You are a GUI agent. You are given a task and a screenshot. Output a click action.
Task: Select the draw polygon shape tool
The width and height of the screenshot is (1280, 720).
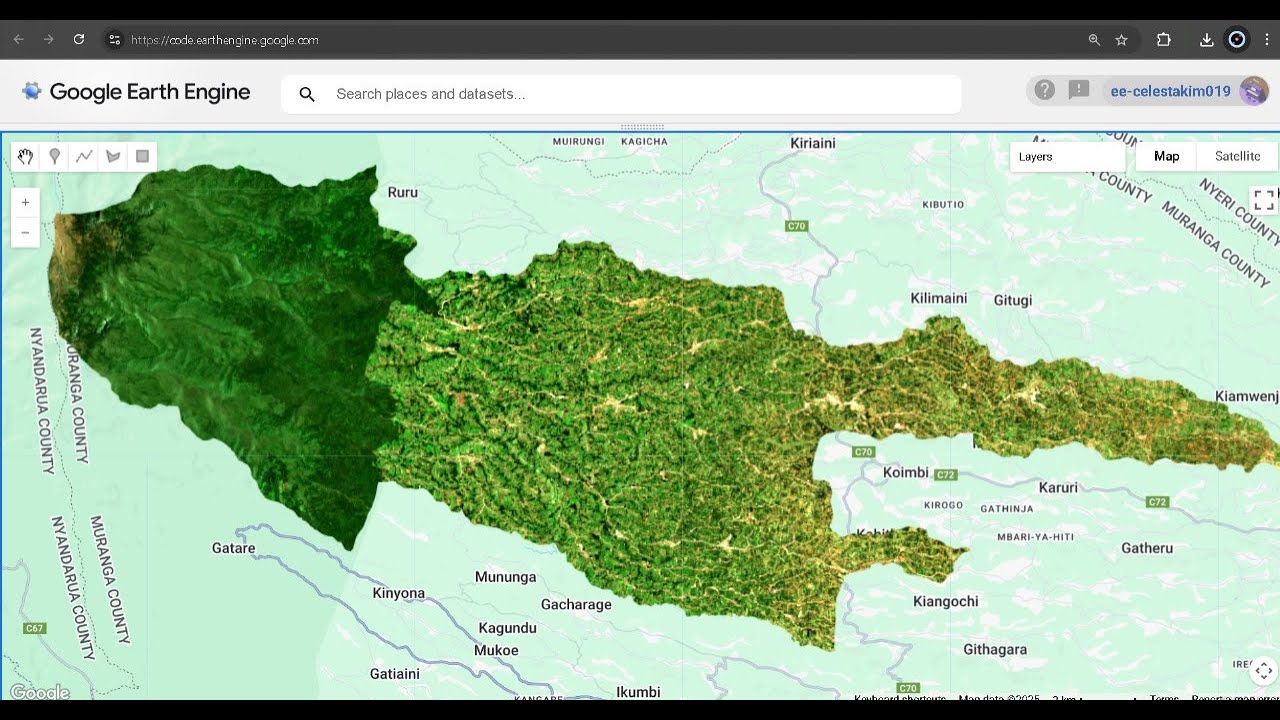coord(113,156)
